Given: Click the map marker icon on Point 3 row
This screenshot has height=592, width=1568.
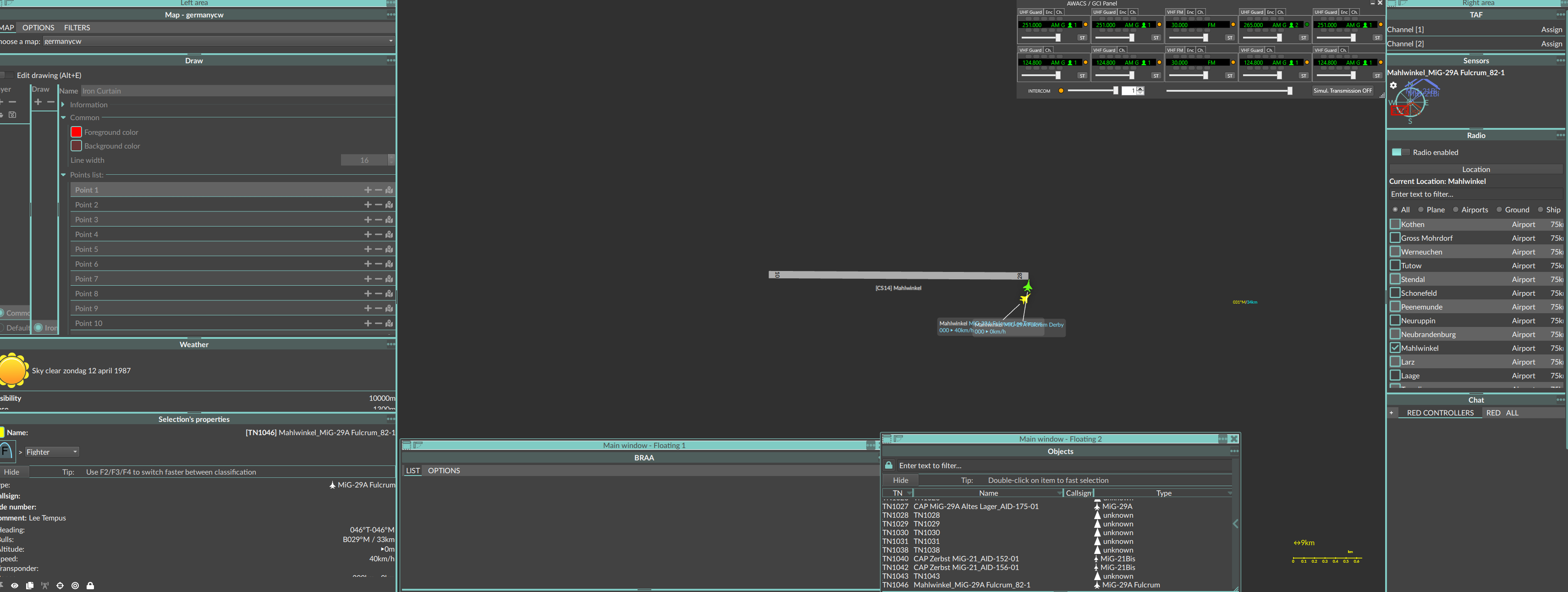Looking at the screenshot, I should click(x=389, y=220).
